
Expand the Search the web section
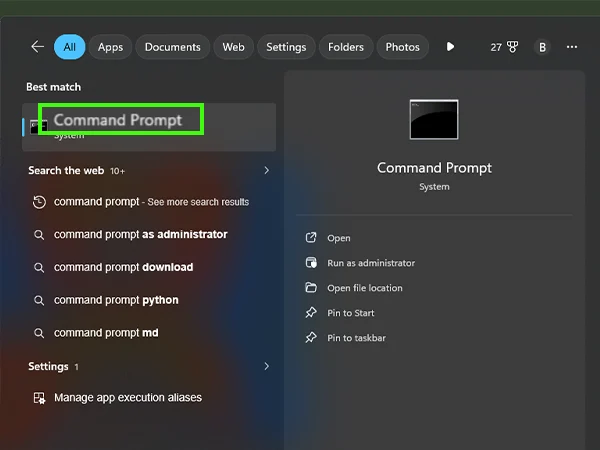tap(267, 170)
